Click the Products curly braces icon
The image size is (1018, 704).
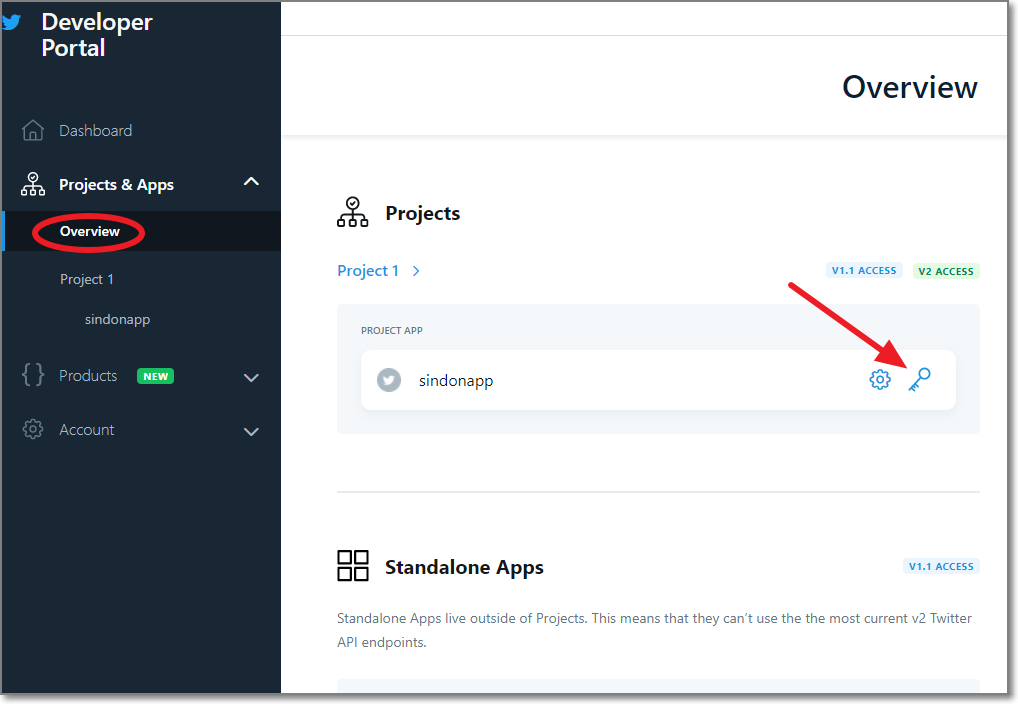click(32, 375)
